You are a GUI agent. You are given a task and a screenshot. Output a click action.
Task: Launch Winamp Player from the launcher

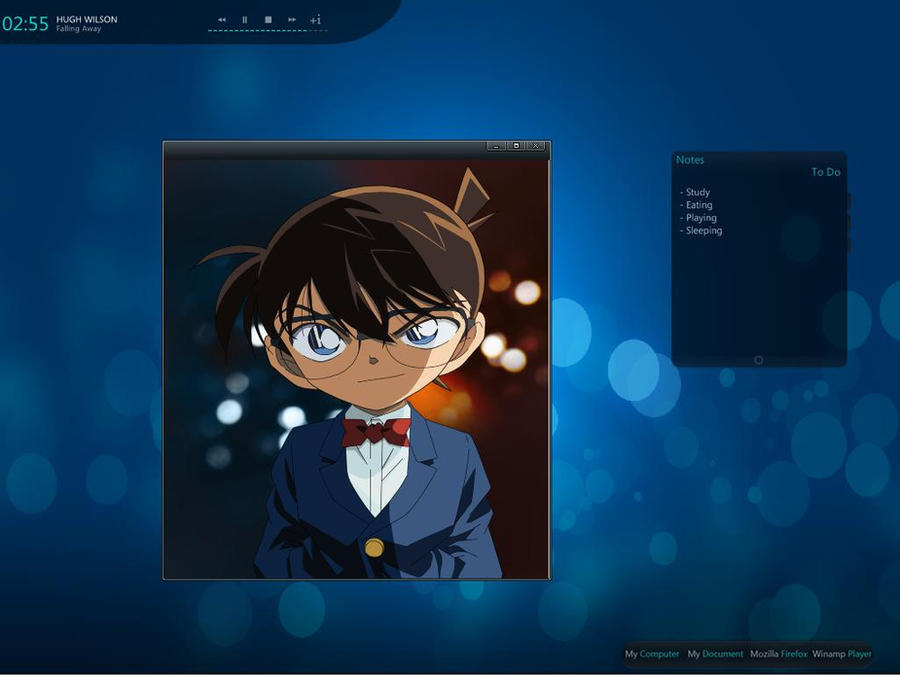[x=842, y=654]
